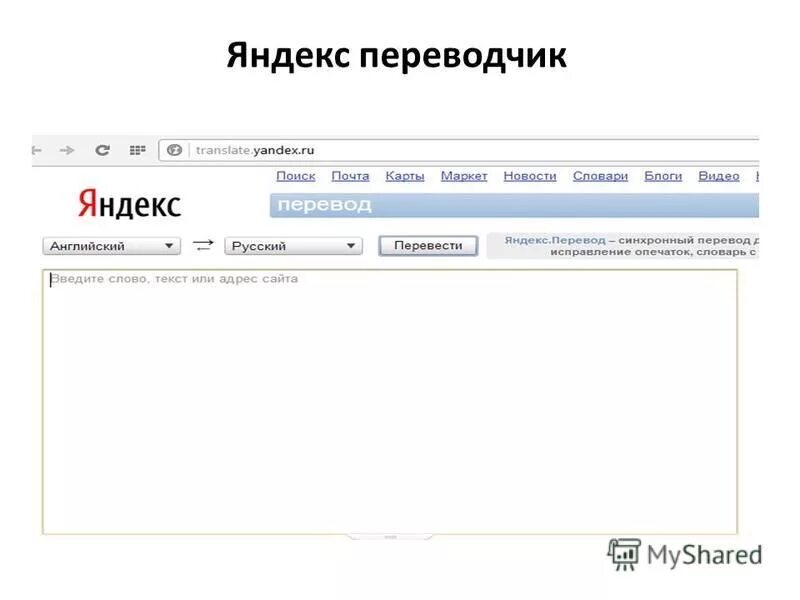Click the browser back arrow

(x=37, y=150)
